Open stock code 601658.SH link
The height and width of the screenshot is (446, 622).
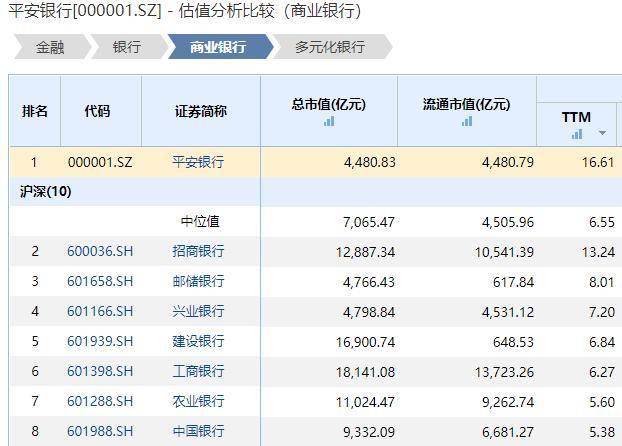(x=100, y=281)
